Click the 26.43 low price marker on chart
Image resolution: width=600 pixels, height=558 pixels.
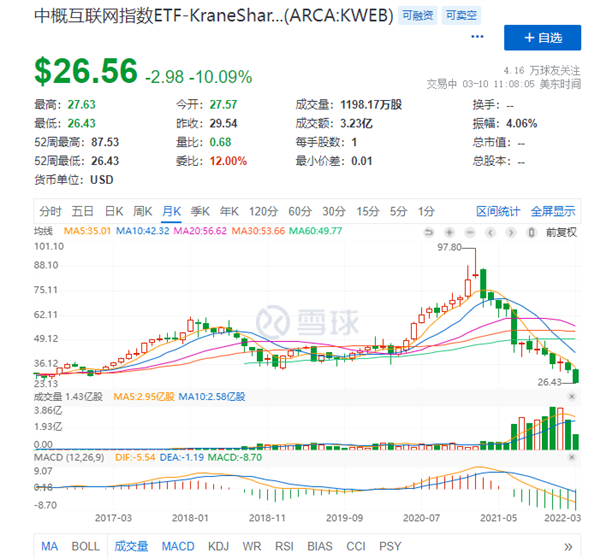(549, 382)
